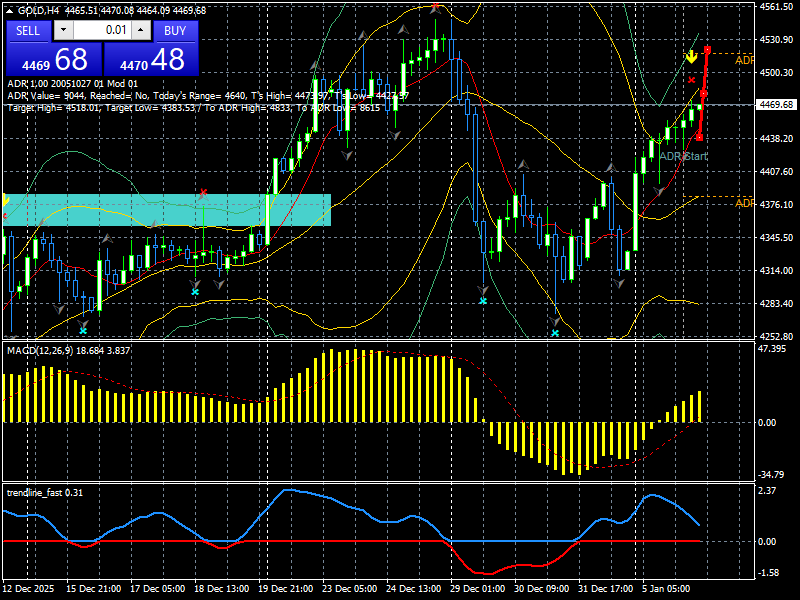Select the middle handle of the red trendline
800x600 pixels.
coord(704,94)
